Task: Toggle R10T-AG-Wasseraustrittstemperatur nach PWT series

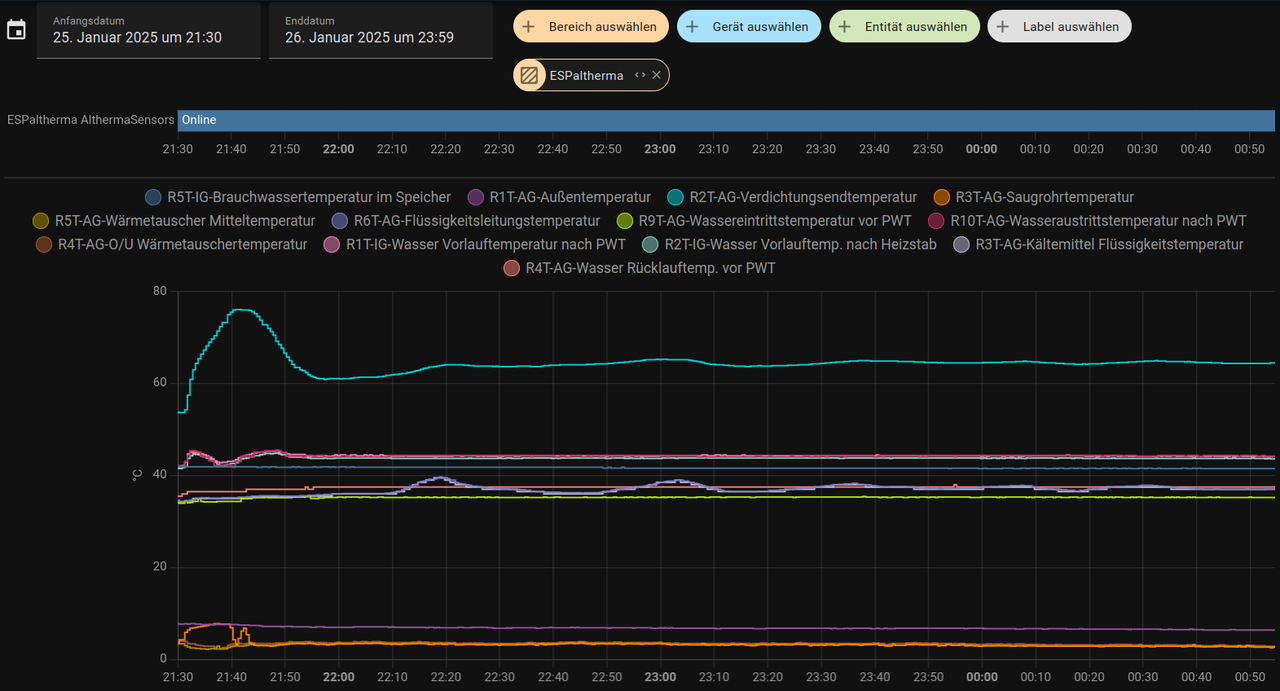Action: (1087, 220)
